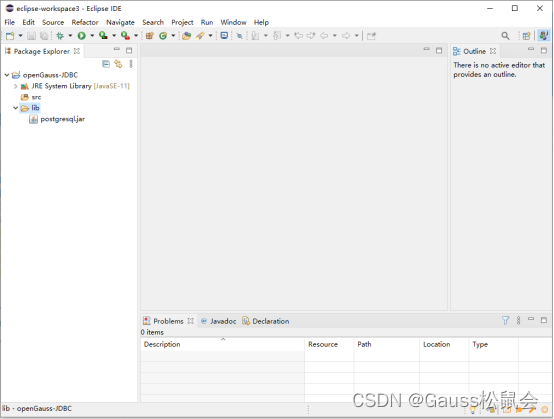Open the Run configurations dropdown arrow
The image size is (554, 419).
click(92, 36)
